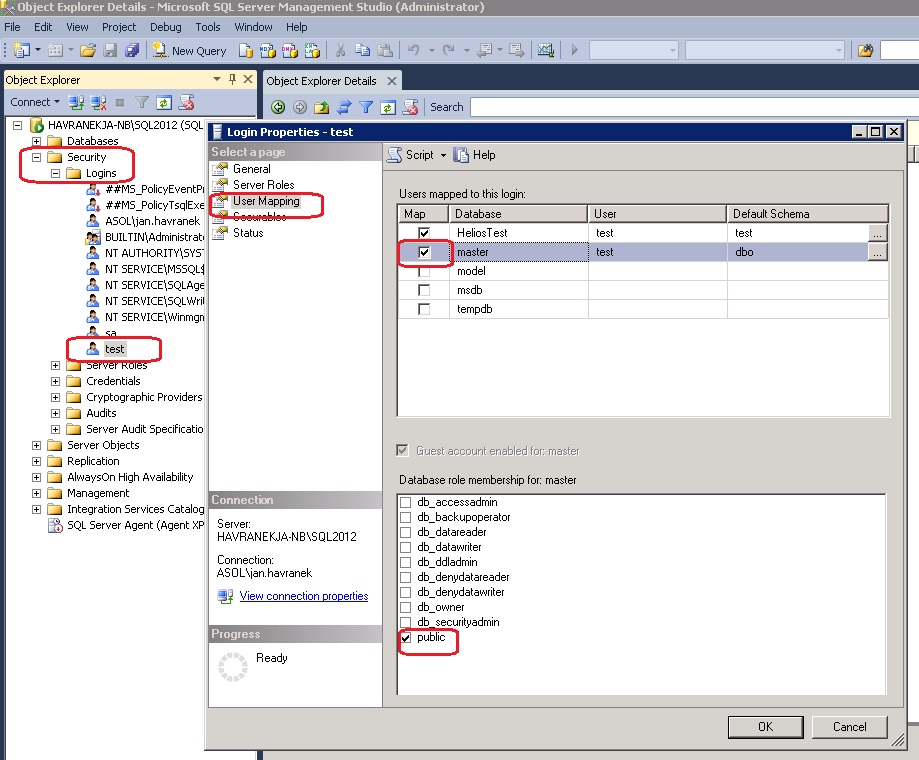Open the View connection properties link

(304, 596)
